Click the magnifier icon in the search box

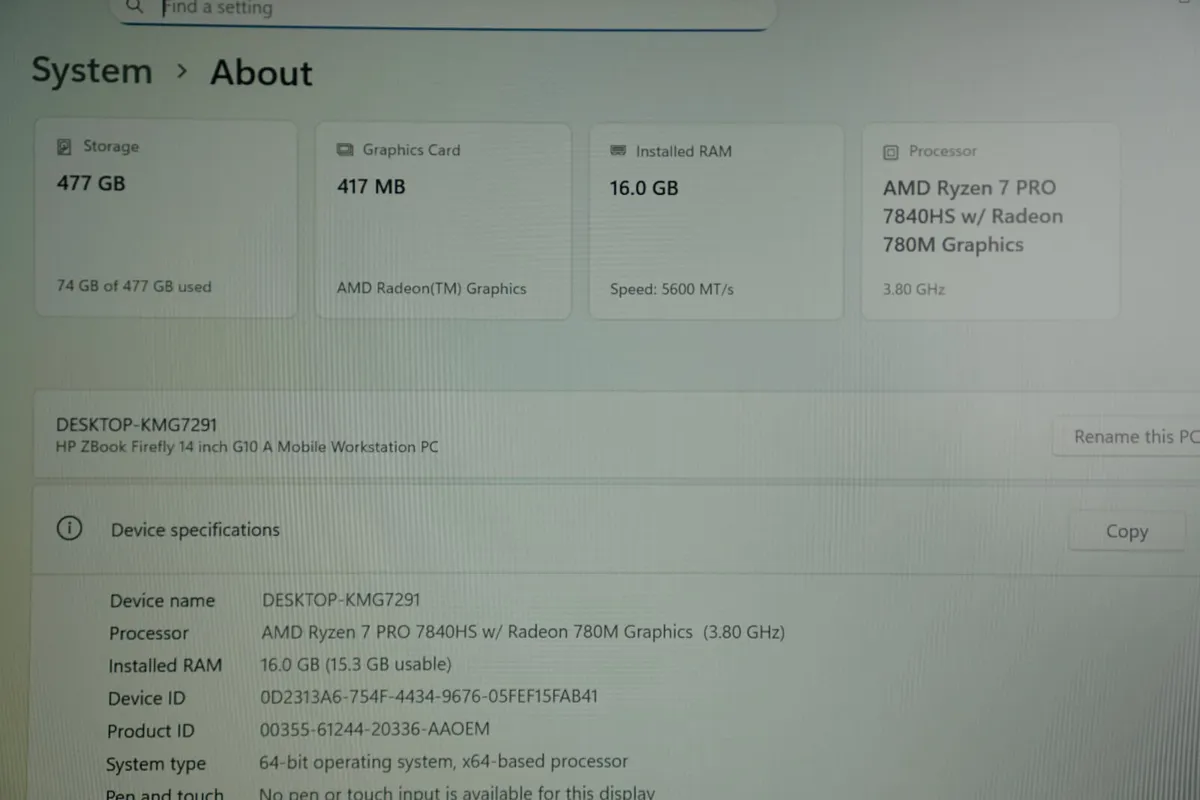click(x=134, y=7)
